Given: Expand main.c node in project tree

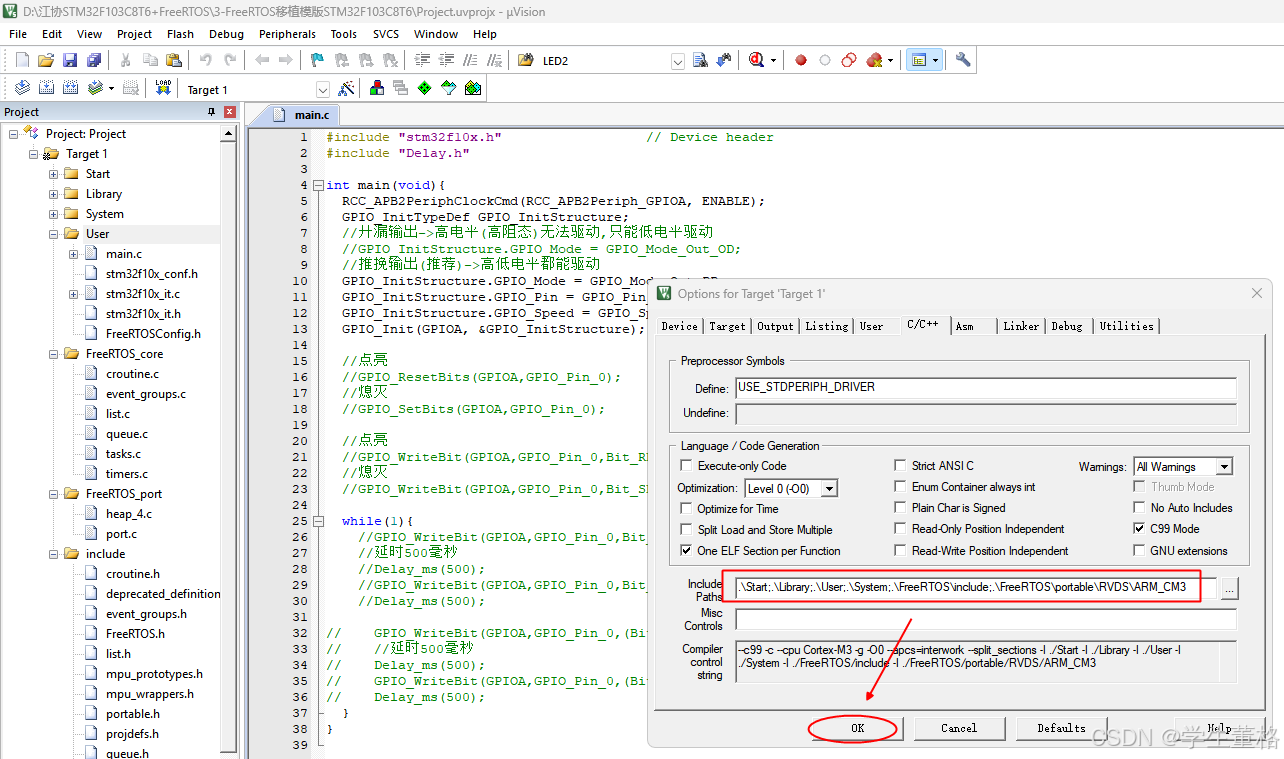Looking at the screenshot, I should [73, 254].
